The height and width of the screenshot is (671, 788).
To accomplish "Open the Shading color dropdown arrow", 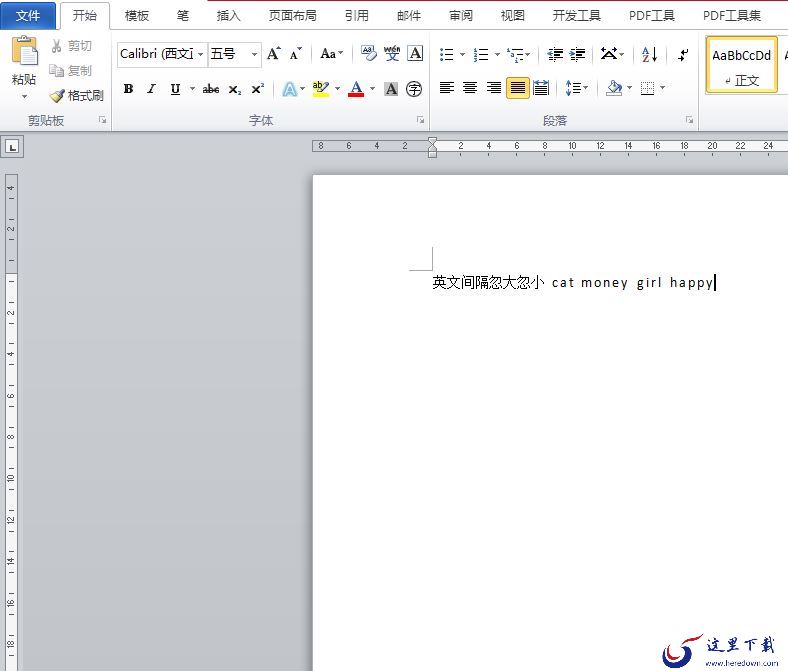I will [629, 88].
